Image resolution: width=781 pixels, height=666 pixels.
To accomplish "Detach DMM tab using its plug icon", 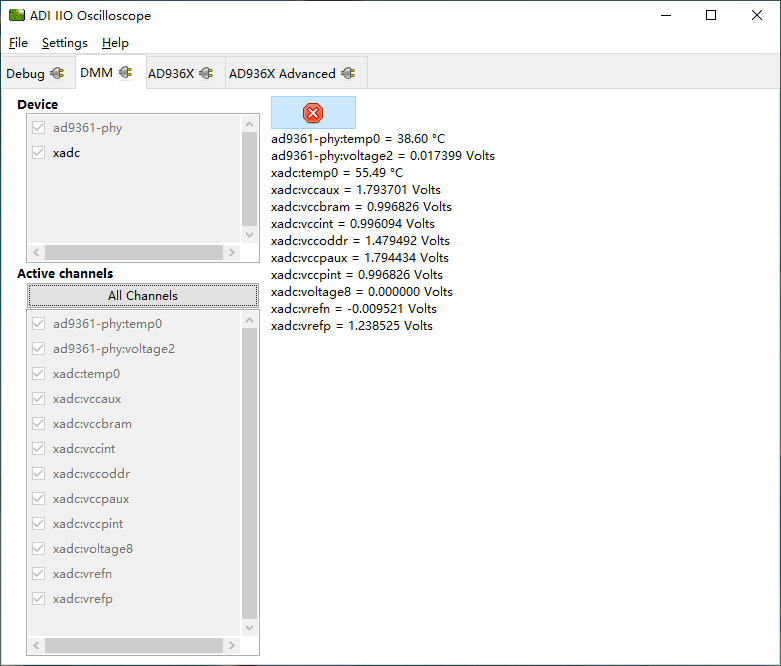I will [x=126, y=72].
